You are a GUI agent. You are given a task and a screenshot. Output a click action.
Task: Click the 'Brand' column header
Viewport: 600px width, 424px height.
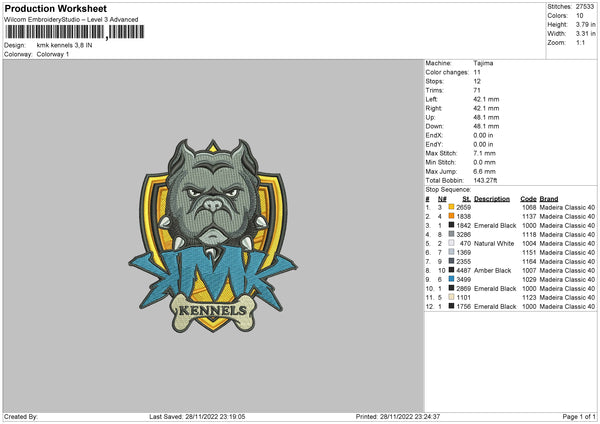click(x=549, y=199)
